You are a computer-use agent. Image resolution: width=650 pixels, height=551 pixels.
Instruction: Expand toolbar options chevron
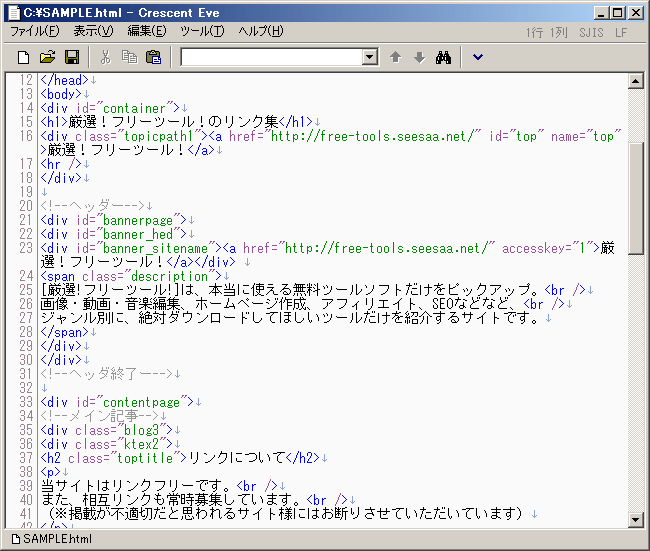[478, 57]
